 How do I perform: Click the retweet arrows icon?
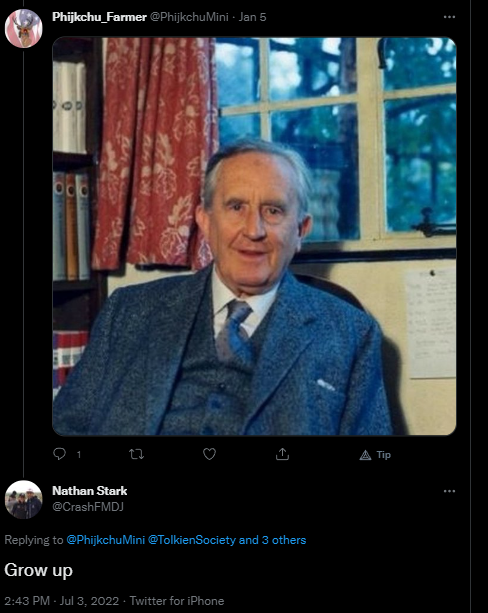(136, 454)
